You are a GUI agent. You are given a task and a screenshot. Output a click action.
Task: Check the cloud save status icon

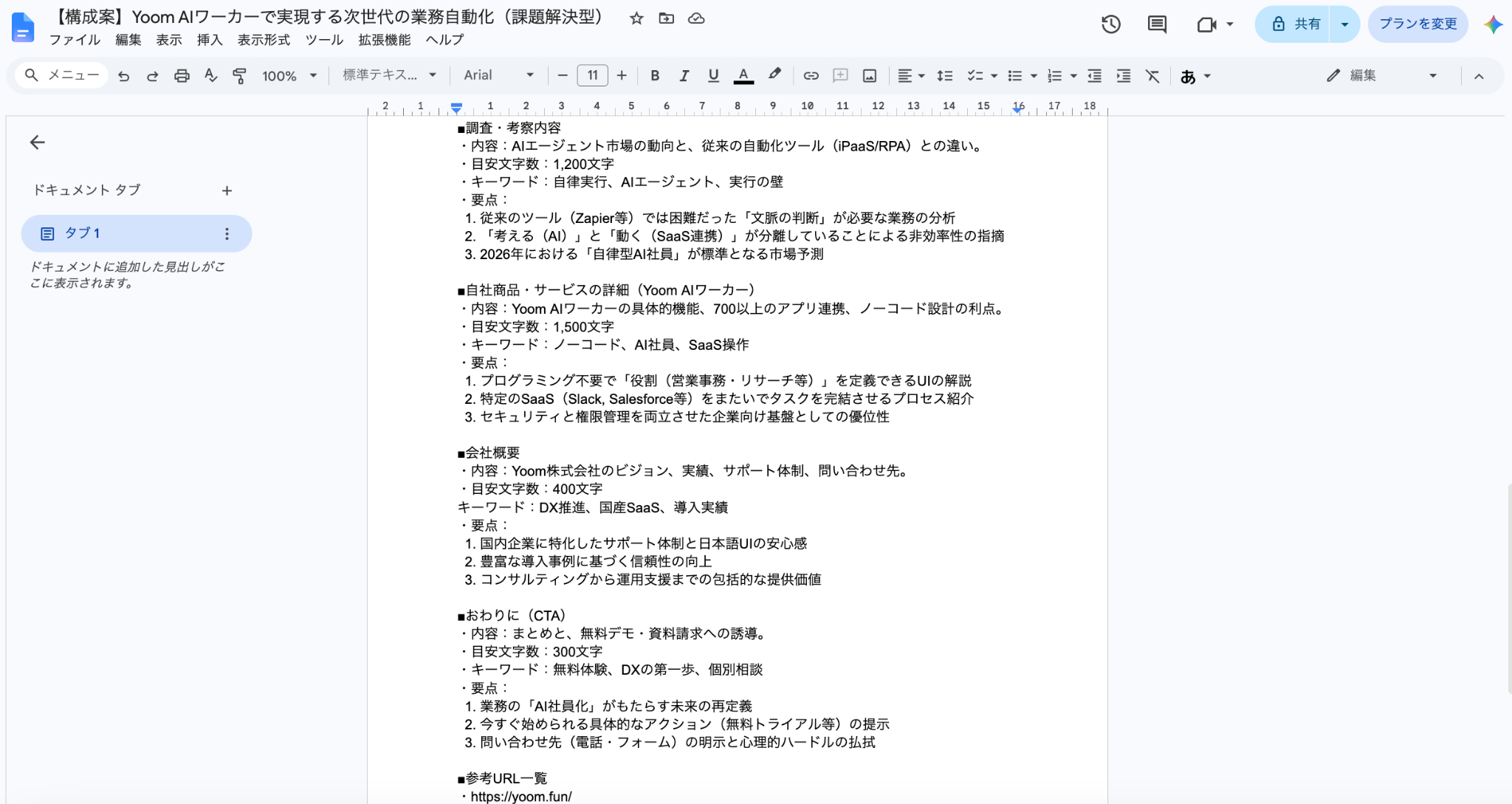(x=696, y=18)
